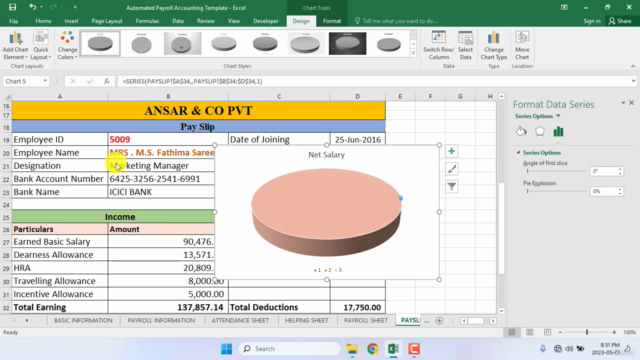This screenshot has width=640, height=360.
Task: Open the PAYROLL SHEET tab
Action: (x=366, y=321)
